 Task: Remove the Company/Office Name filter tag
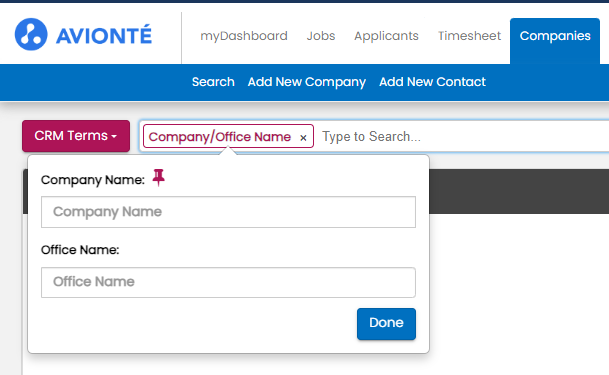[303, 138]
